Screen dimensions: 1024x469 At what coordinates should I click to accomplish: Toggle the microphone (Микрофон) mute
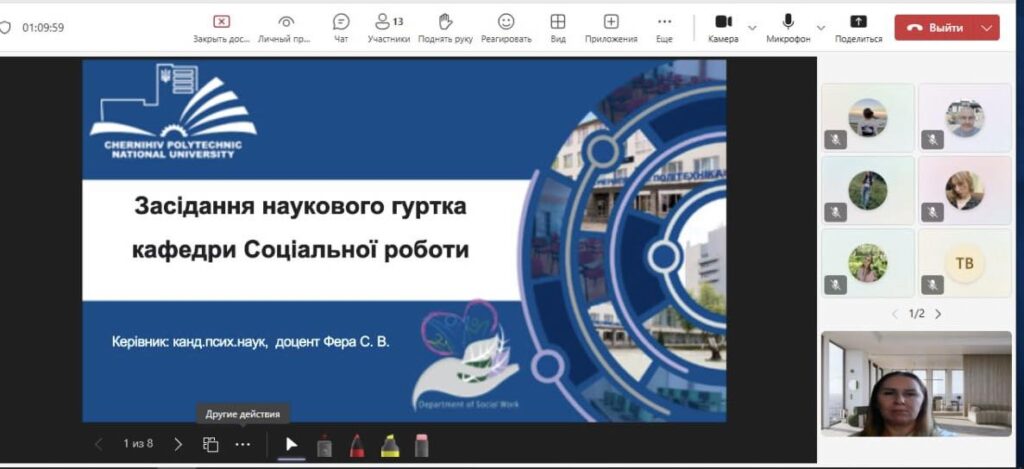point(788,26)
